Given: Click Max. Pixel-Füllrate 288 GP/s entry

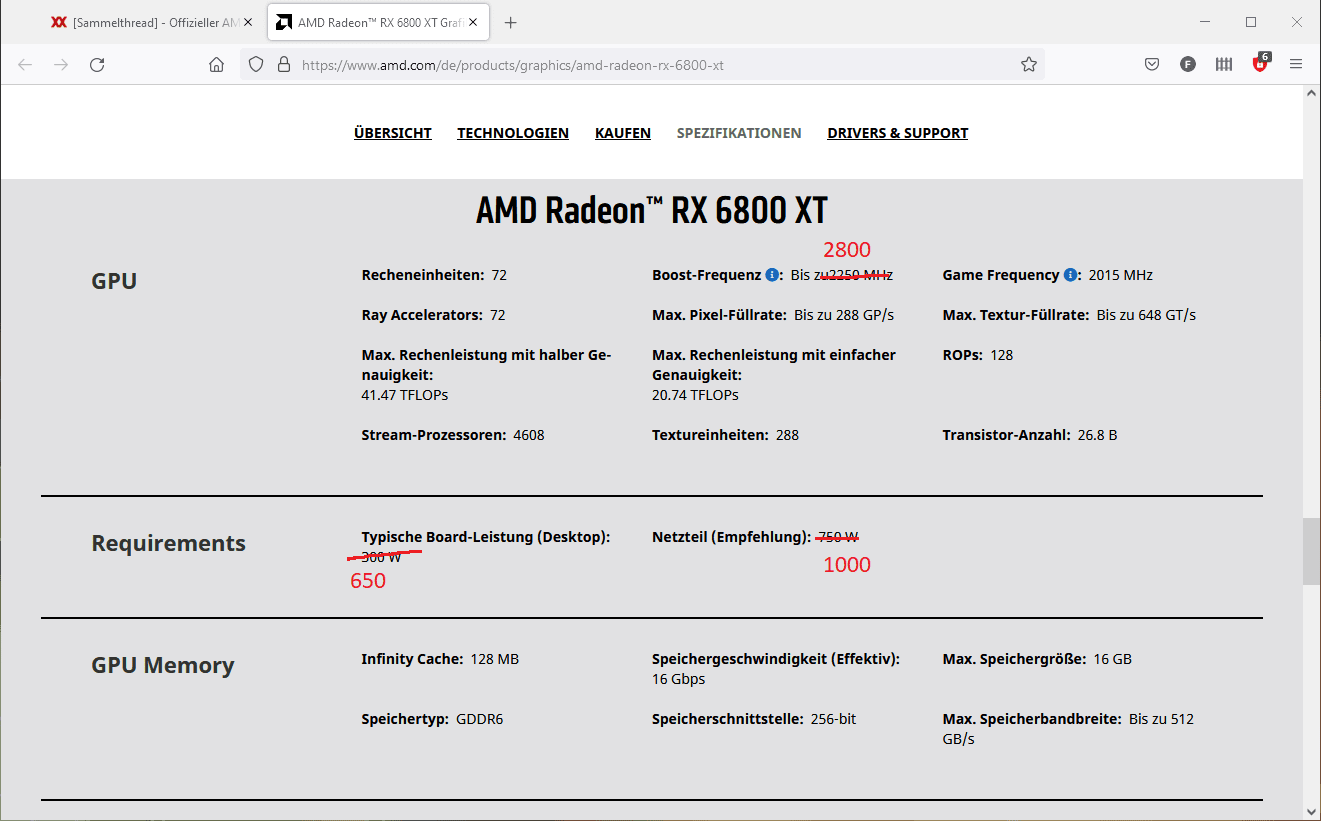Looking at the screenshot, I should 773,315.
